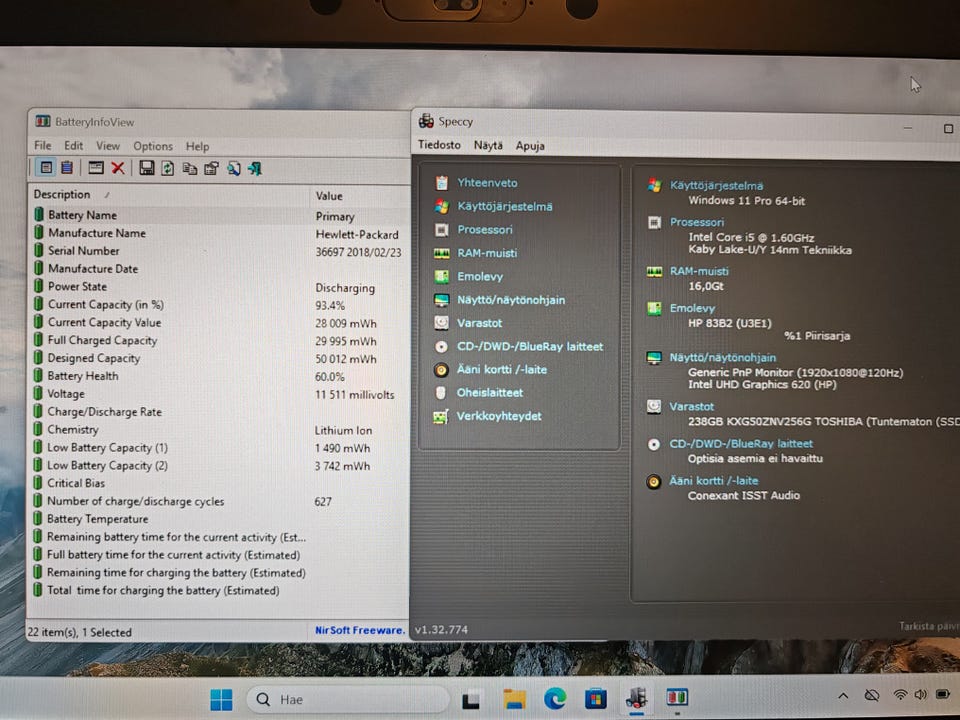Screen dimensions: 960x720
Task: Select the Critical Bias row
Action: coord(220,483)
